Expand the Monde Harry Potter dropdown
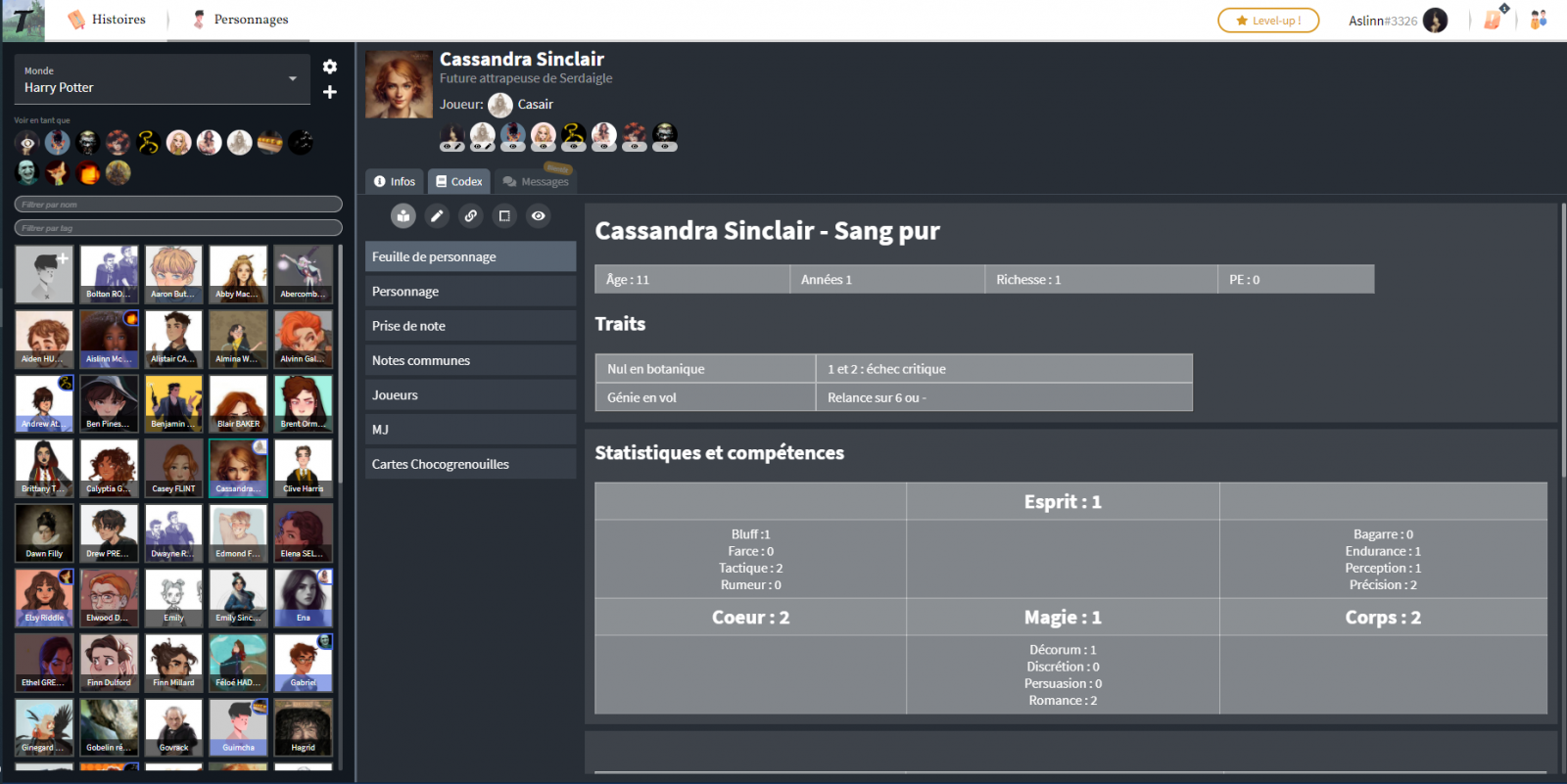 (293, 79)
